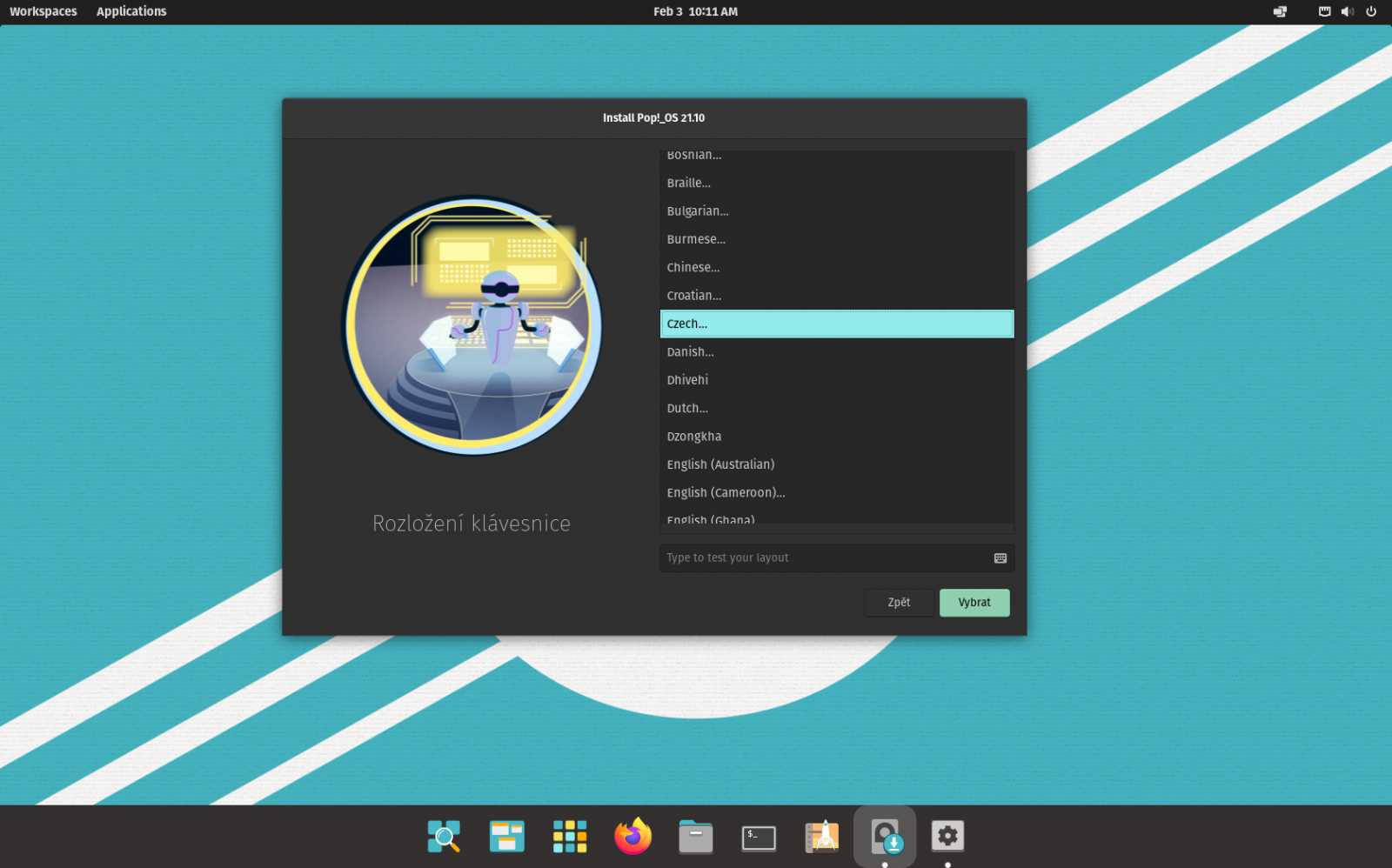Open the Files manager from the dock

(696, 837)
